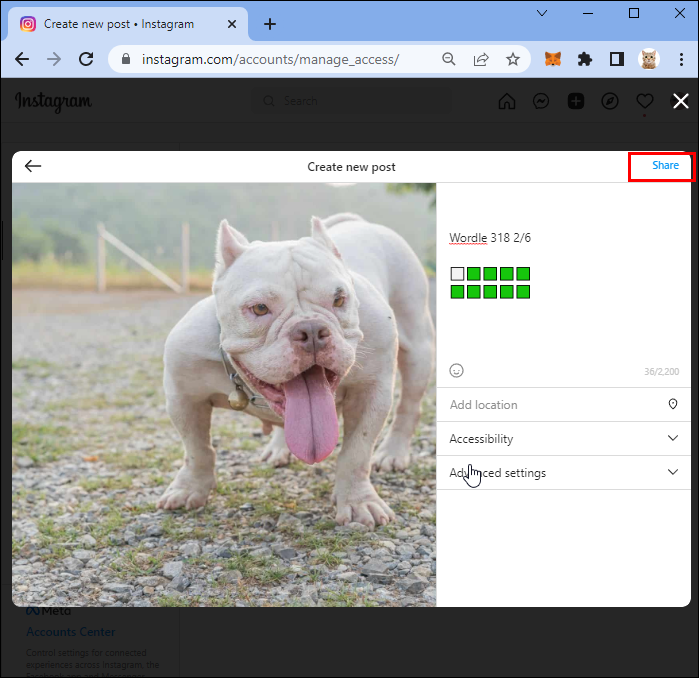699x678 pixels.
Task: Click the dog photo preview
Action: [224, 394]
